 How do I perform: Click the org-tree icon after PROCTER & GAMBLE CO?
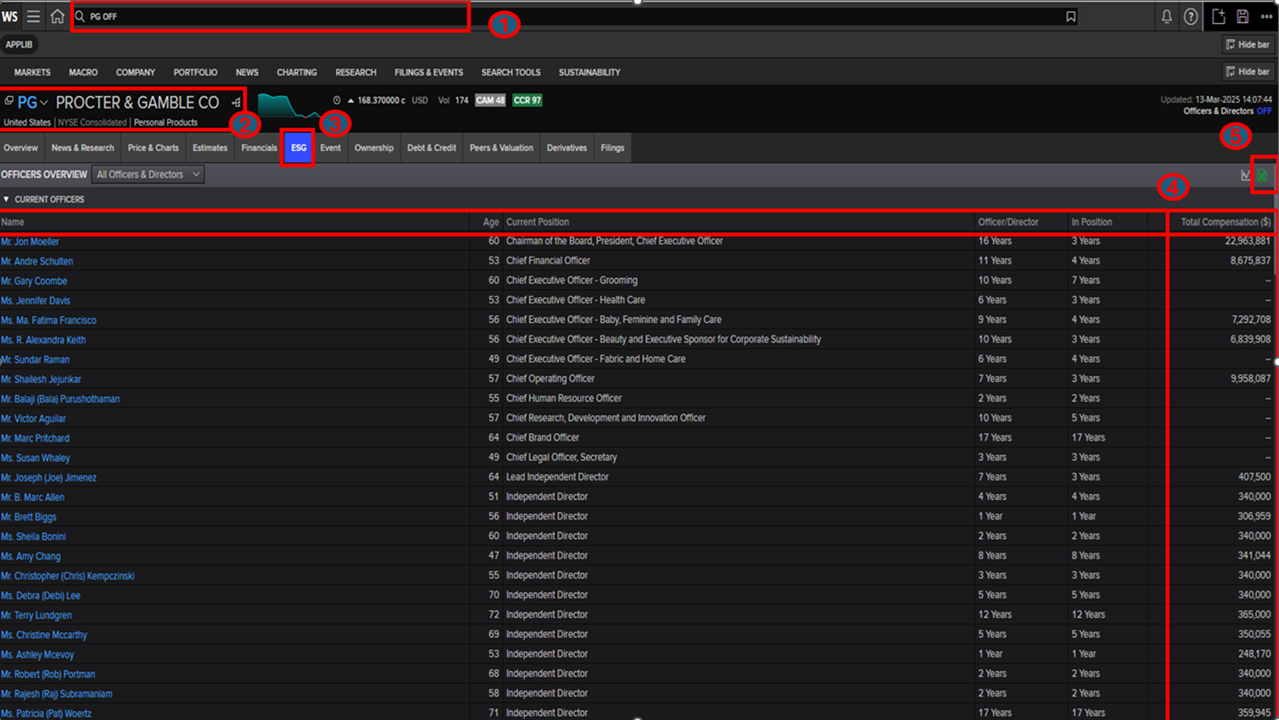click(x=235, y=103)
